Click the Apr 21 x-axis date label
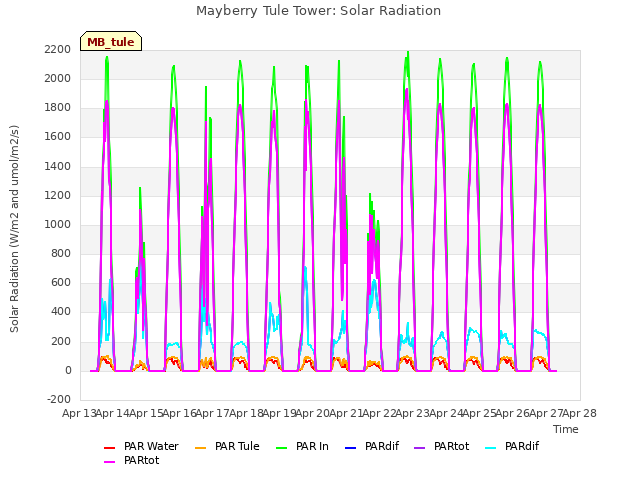This screenshot has height=480, width=640. click(346, 413)
